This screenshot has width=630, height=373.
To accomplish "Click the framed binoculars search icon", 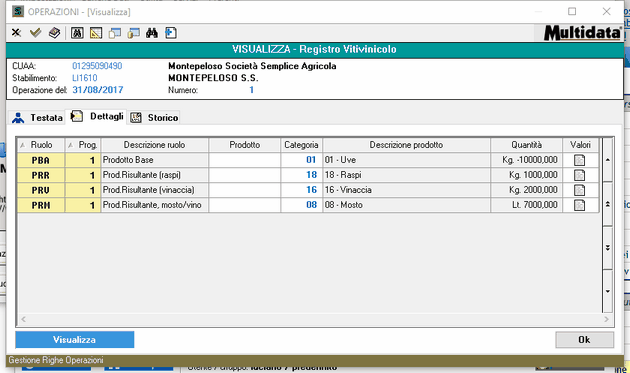I will coord(77,33).
